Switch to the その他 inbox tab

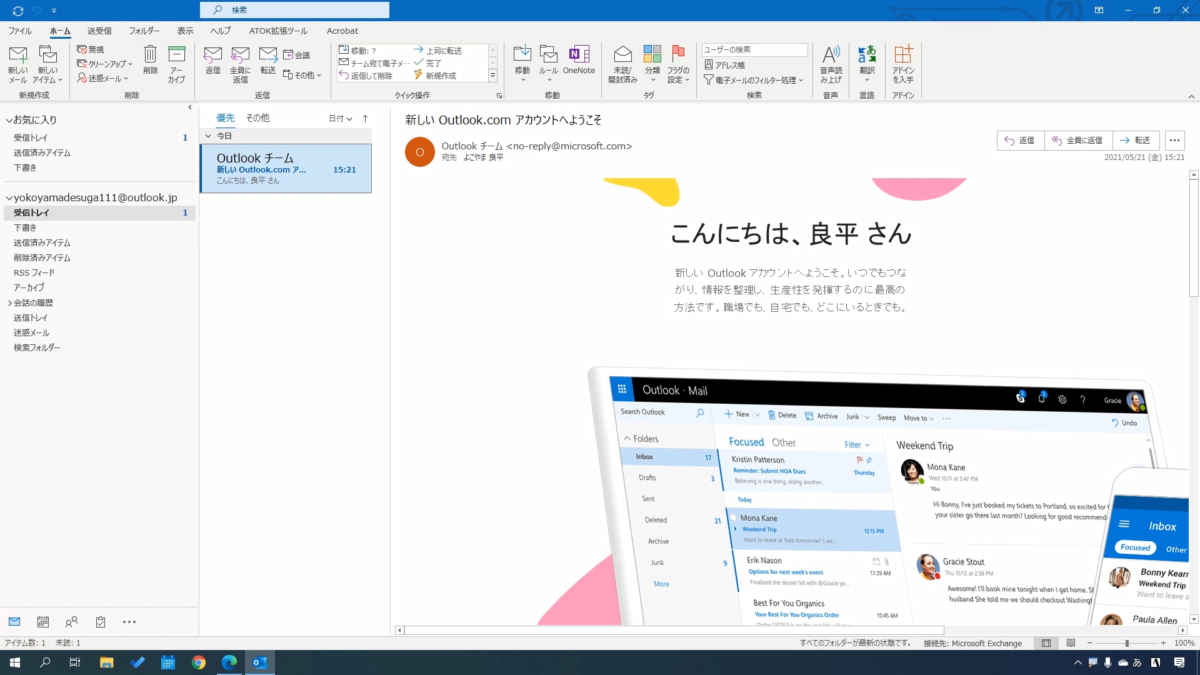coord(258,118)
